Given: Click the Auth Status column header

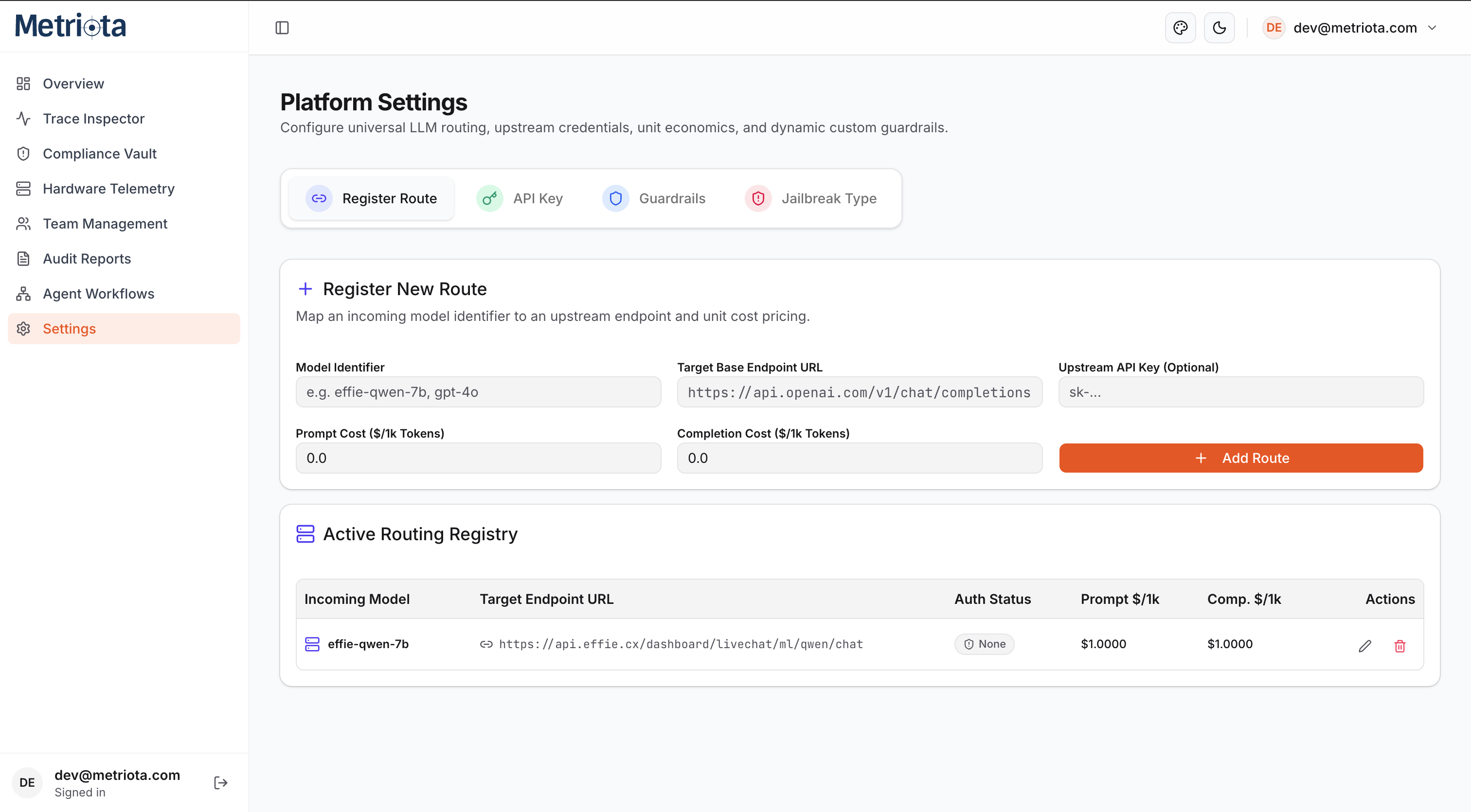Looking at the screenshot, I should coord(993,599).
